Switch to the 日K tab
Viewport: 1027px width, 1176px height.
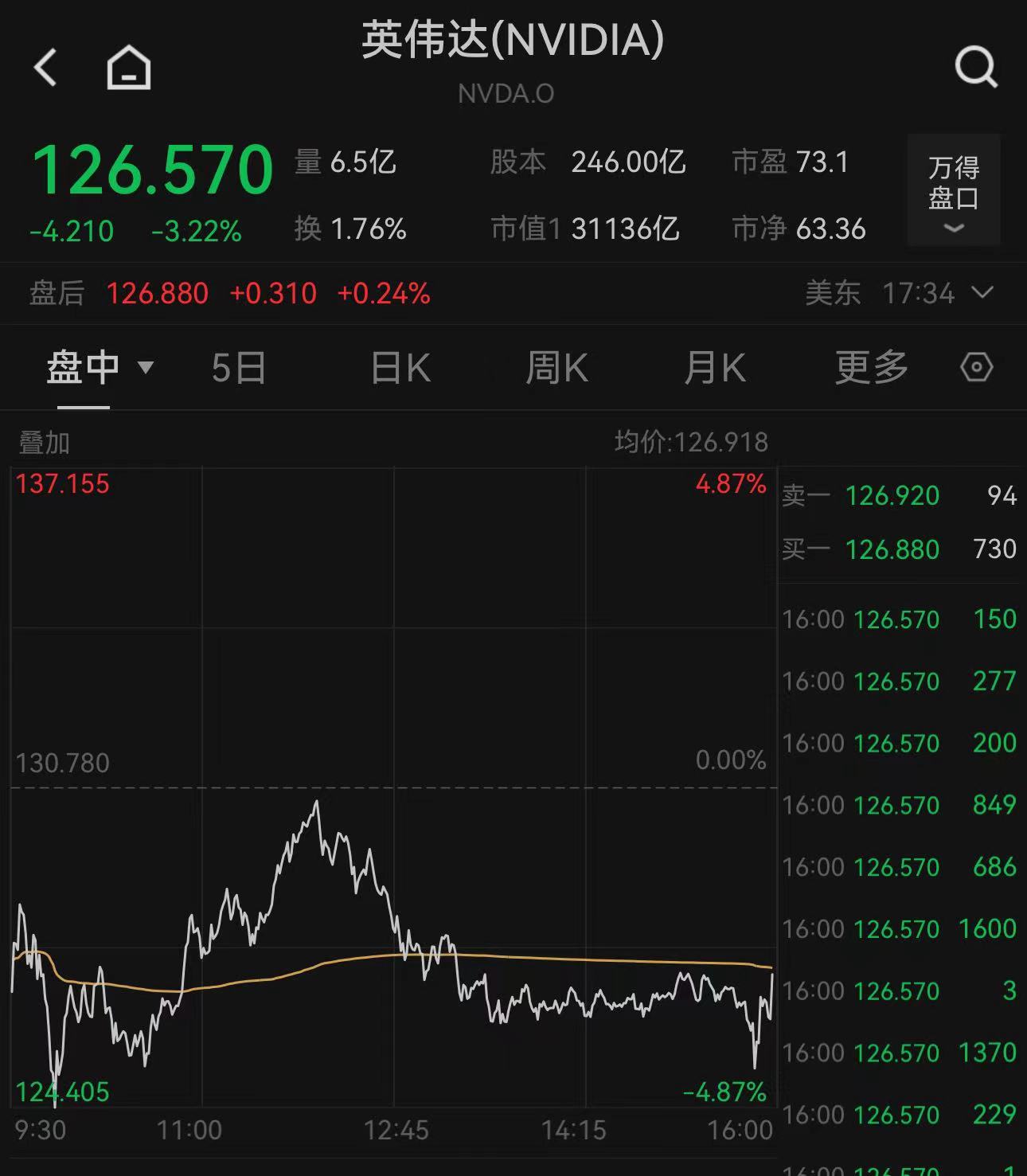400,368
